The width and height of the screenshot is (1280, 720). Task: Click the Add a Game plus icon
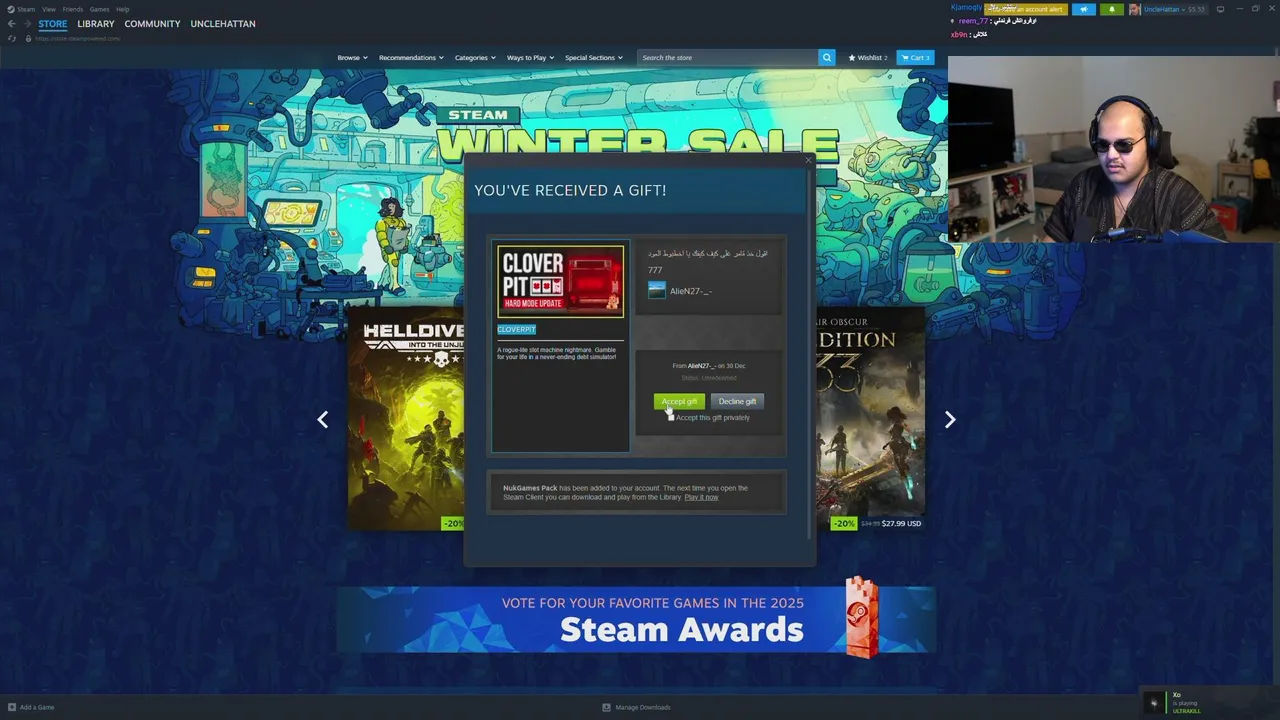coord(12,707)
